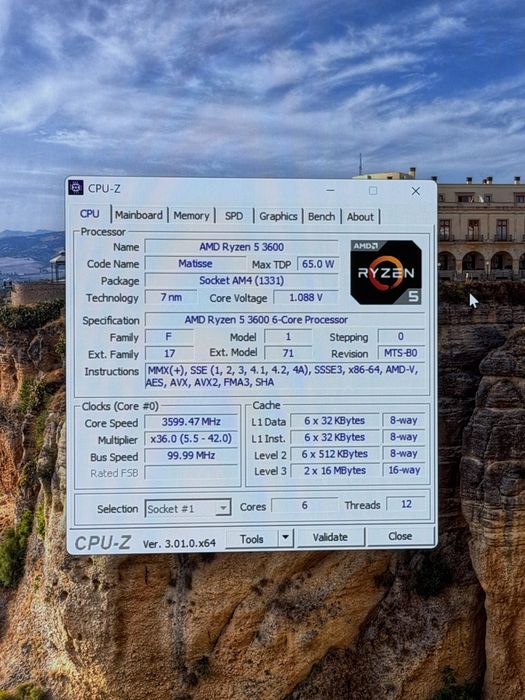The image size is (525, 700).
Task: Click the Core Voltage value 1.088 V
Action: pyautogui.click(x=306, y=298)
